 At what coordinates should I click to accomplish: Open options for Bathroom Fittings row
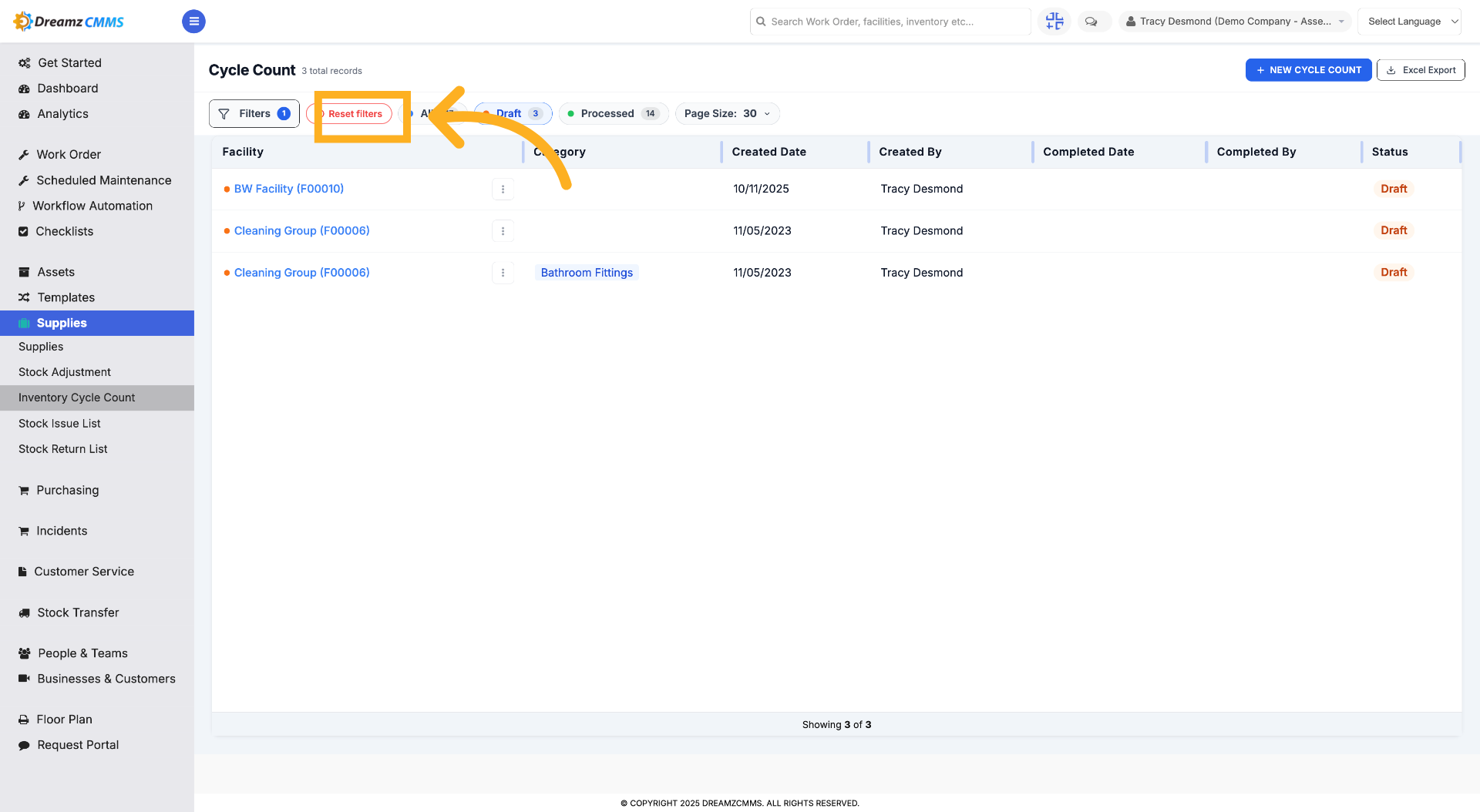pos(503,273)
